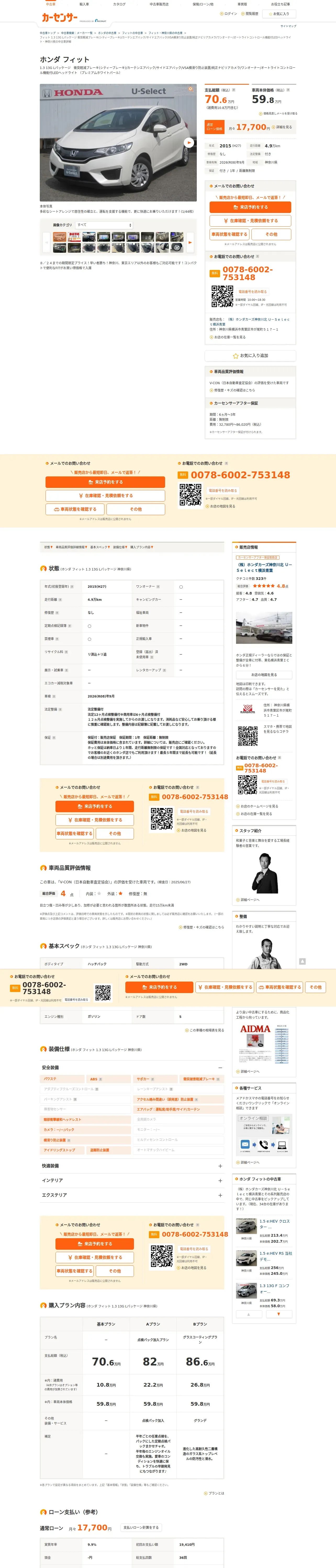336x1568 pixels.
Task: Click 詳細を見る link by loan price
Action: click(x=282, y=127)
